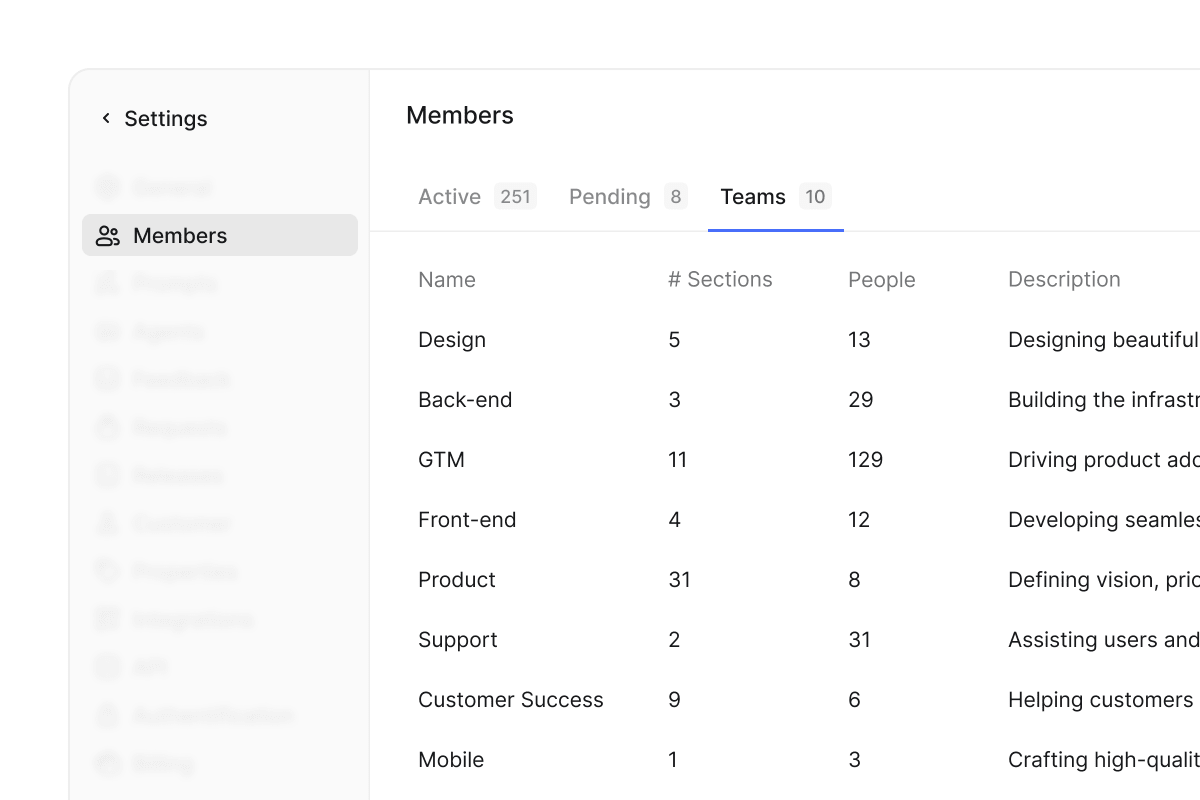The height and width of the screenshot is (800, 1200).
Task: Click the Description column header
Action: pyautogui.click(x=1064, y=280)
